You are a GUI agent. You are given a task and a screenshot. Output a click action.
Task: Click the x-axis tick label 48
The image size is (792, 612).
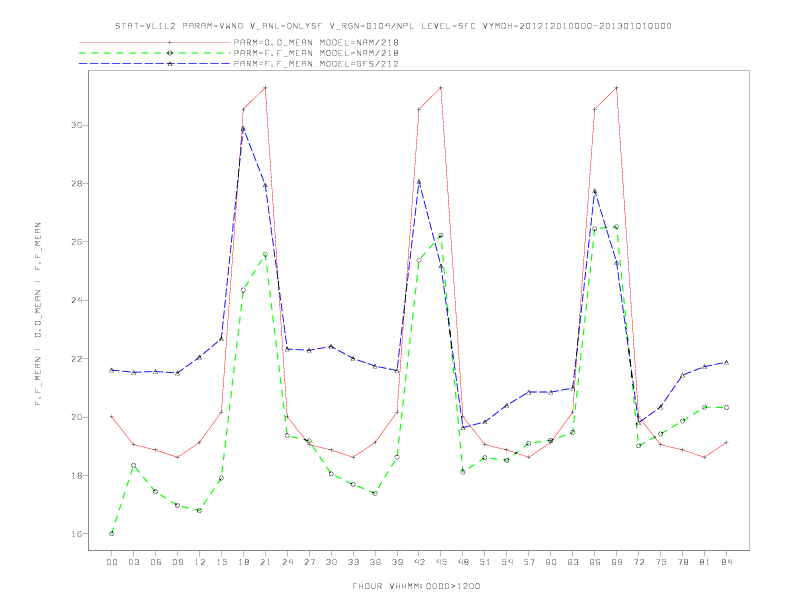pyautogui.click(x=463, y=562)
